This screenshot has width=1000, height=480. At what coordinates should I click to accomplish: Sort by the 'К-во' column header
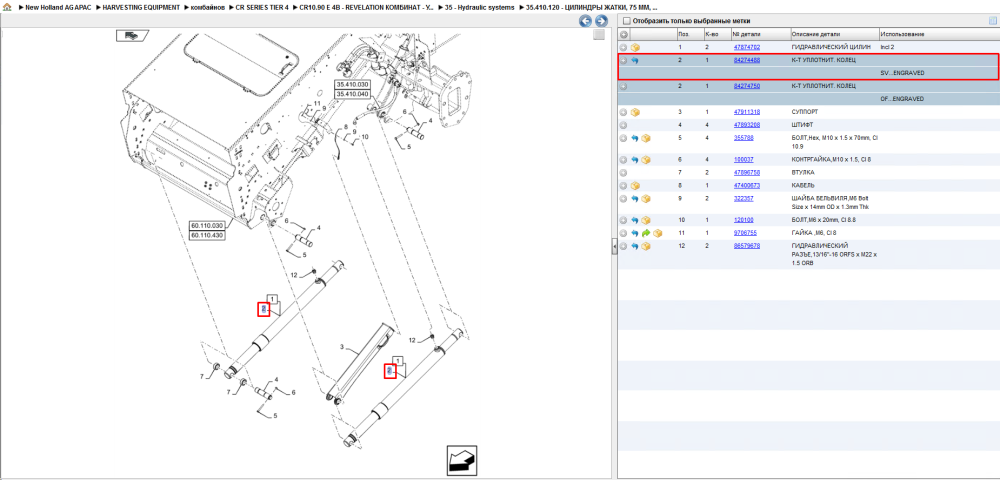716,34
